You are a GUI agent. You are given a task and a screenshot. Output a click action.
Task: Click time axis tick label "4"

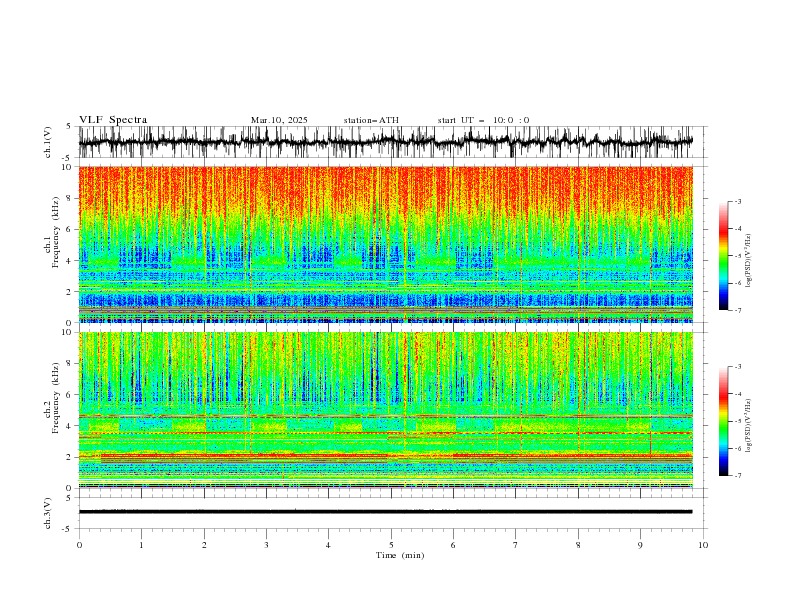(x=328, y=545)
